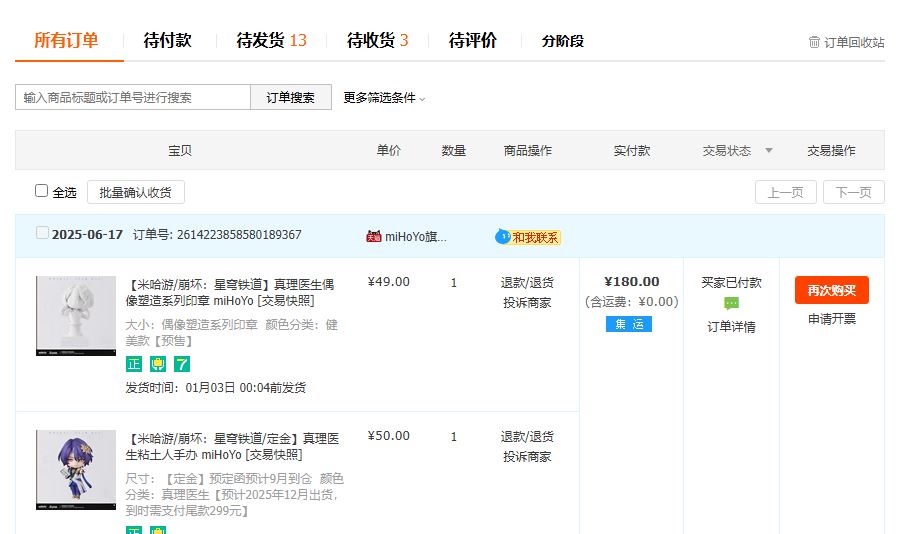Click the 和我联系 label
The image size is (905, 534).
535,237
